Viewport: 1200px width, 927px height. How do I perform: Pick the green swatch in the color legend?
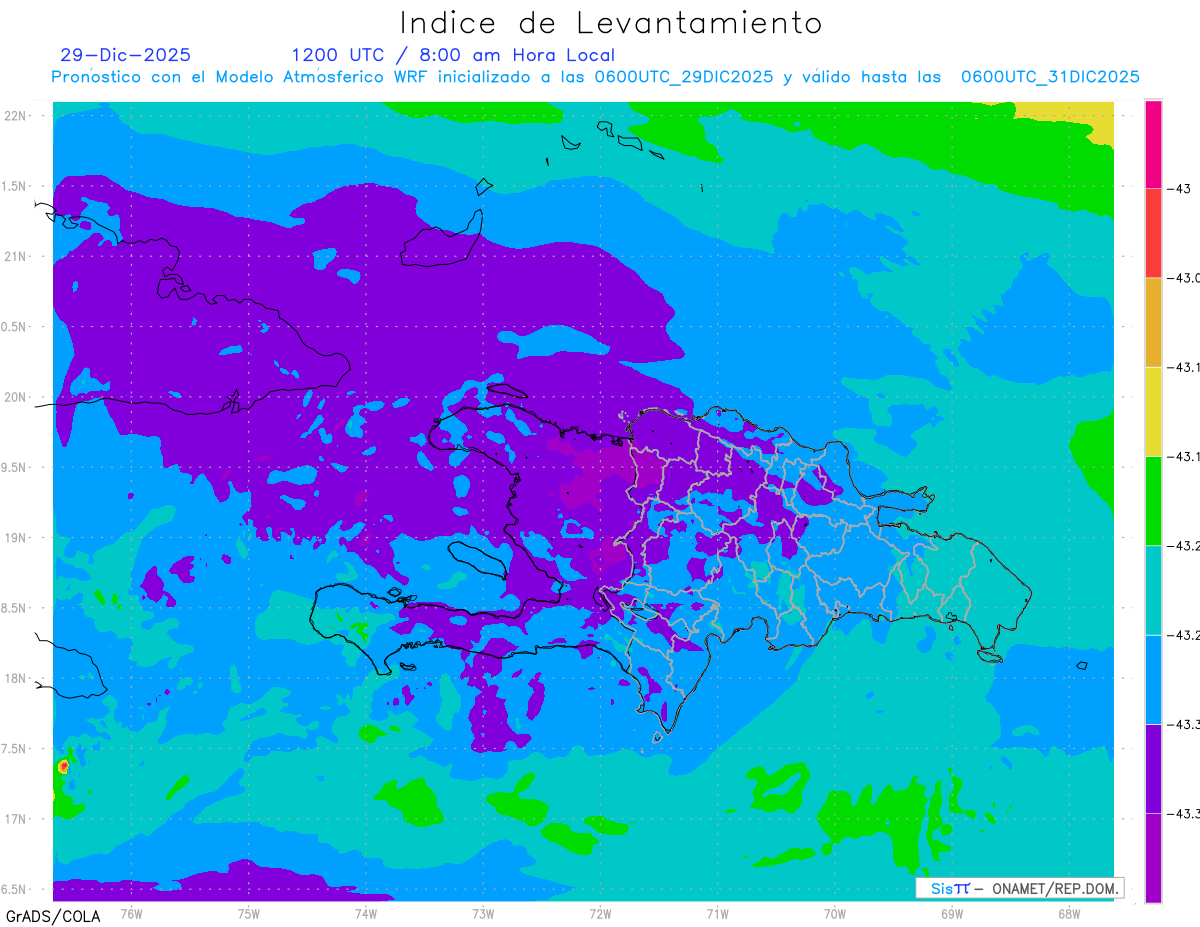pos(1153,500)
